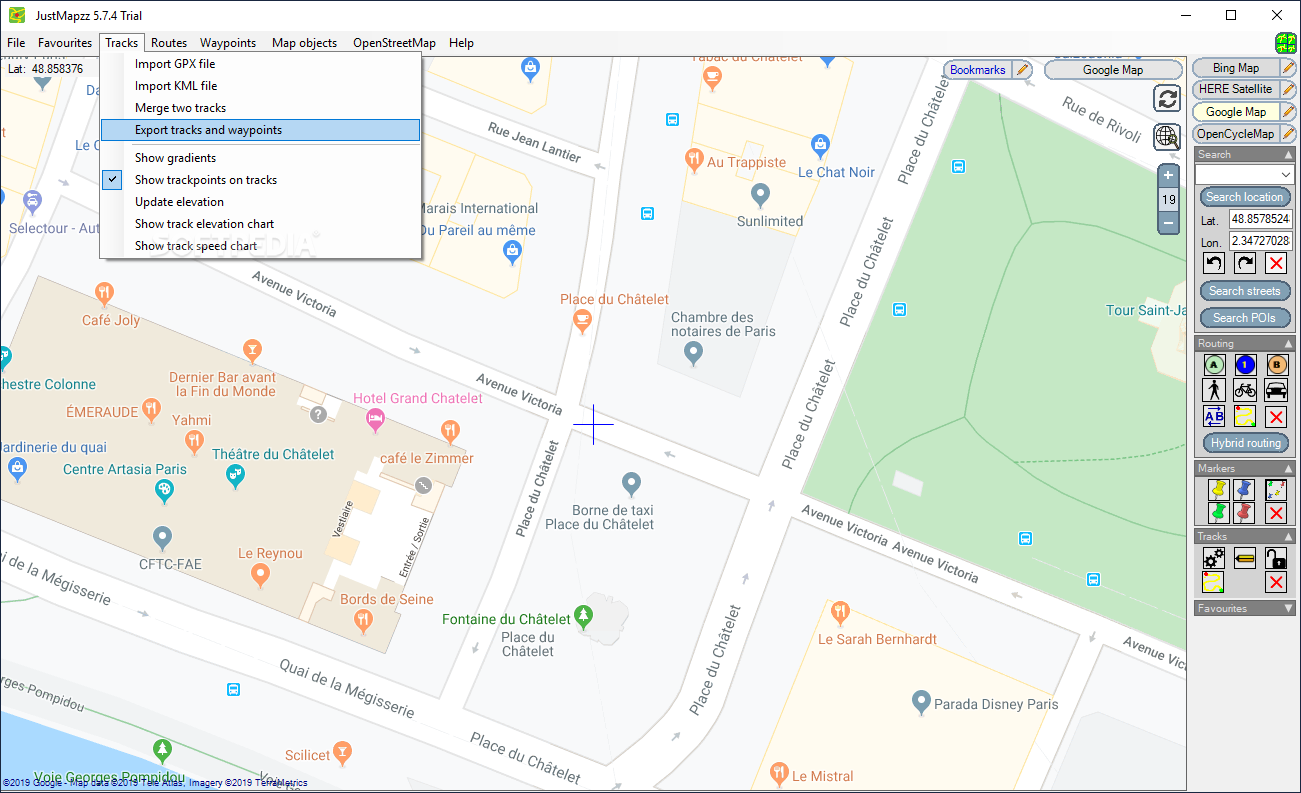Open the Map objects menu
1301x793 pixels.
pyautogui.click(x=304, y=43)
